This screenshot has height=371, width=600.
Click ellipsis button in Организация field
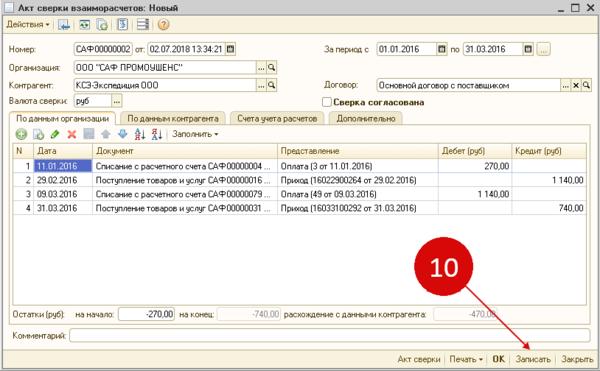pos(261,68)
